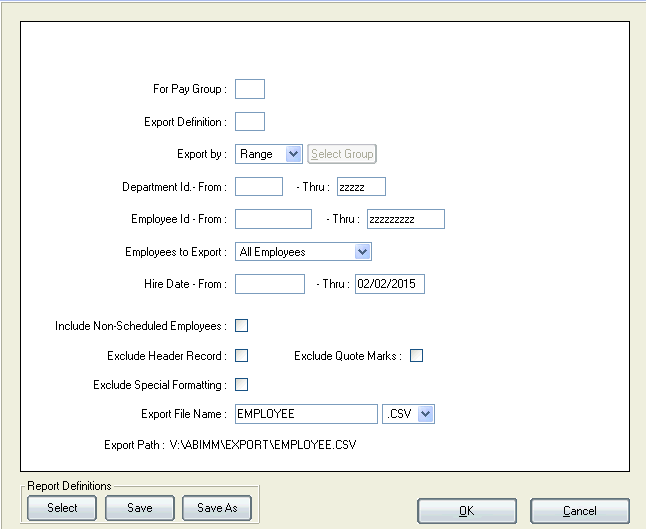Click the Export Path text V:\ABIMM\EXPORT\EMPLOYEE.CSV
The height and width of the screenshot is (529, 646).
click(x=263, y=445)
